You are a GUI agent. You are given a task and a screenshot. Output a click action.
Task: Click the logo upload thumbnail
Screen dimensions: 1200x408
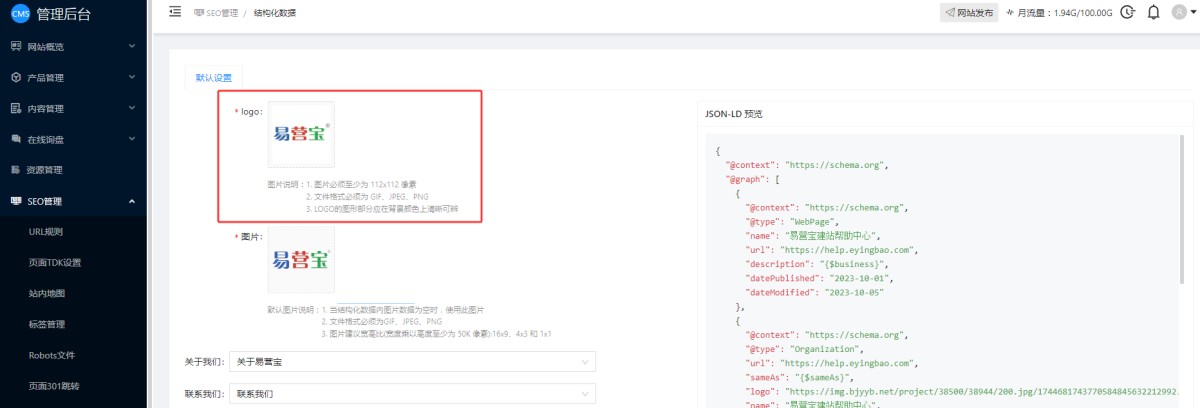pos(301,135)
